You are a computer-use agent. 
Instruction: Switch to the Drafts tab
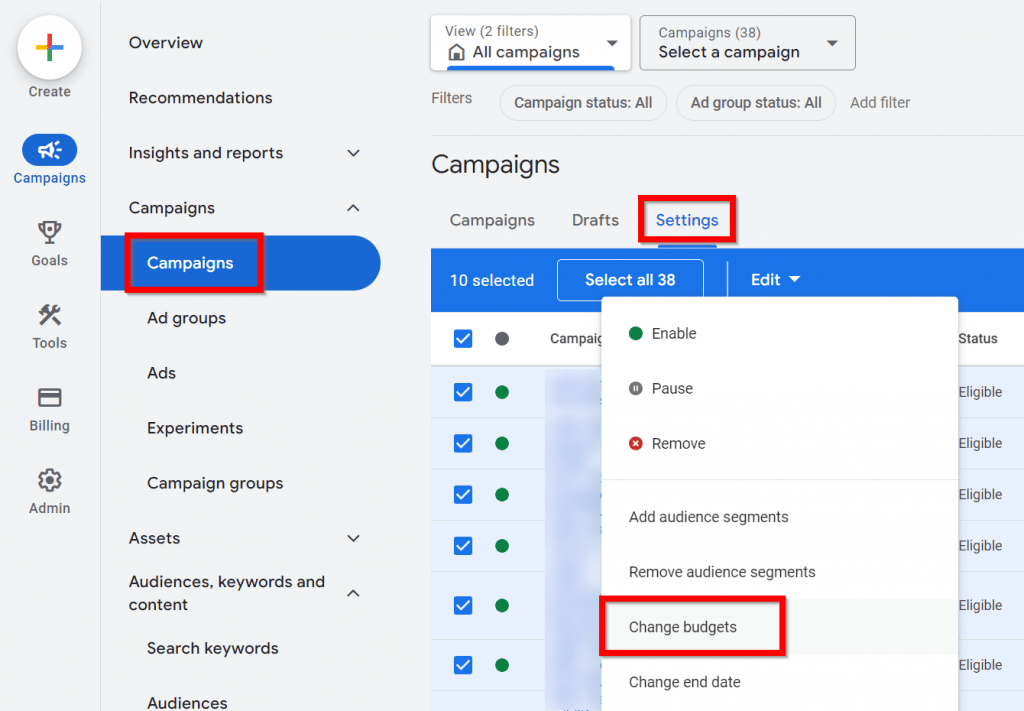(595, 220)
